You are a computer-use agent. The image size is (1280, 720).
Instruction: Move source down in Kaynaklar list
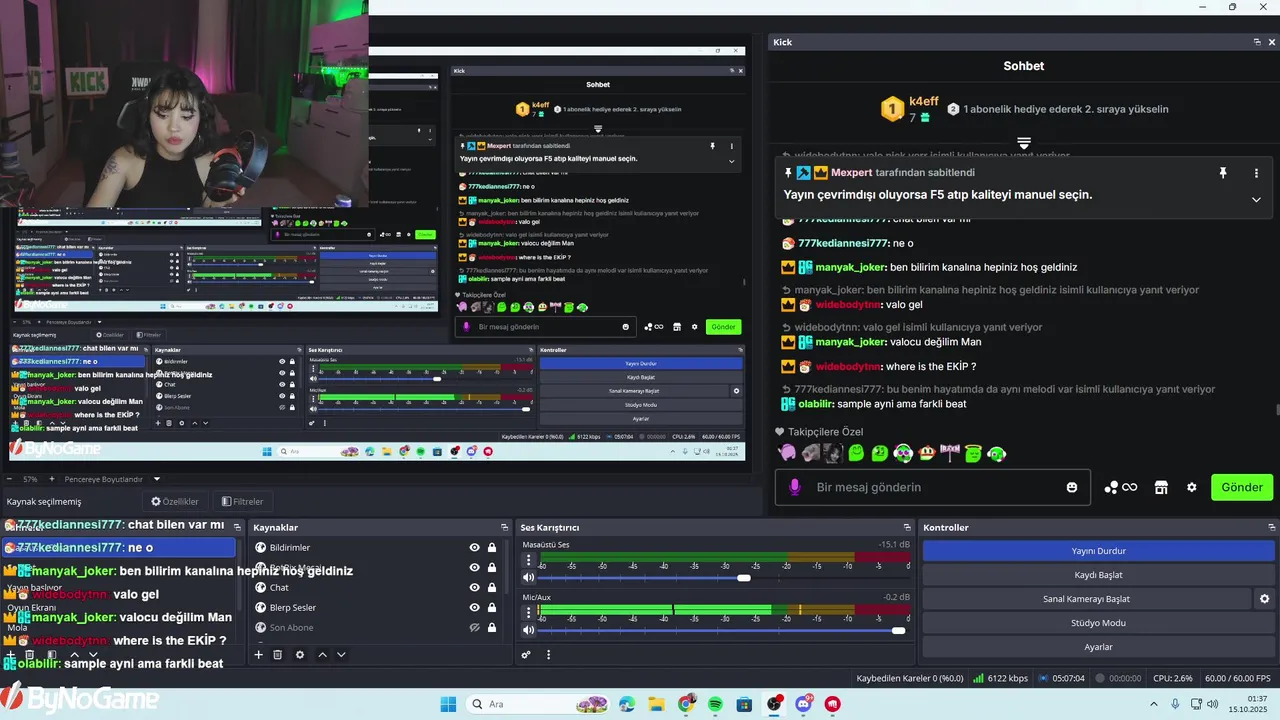341,655
